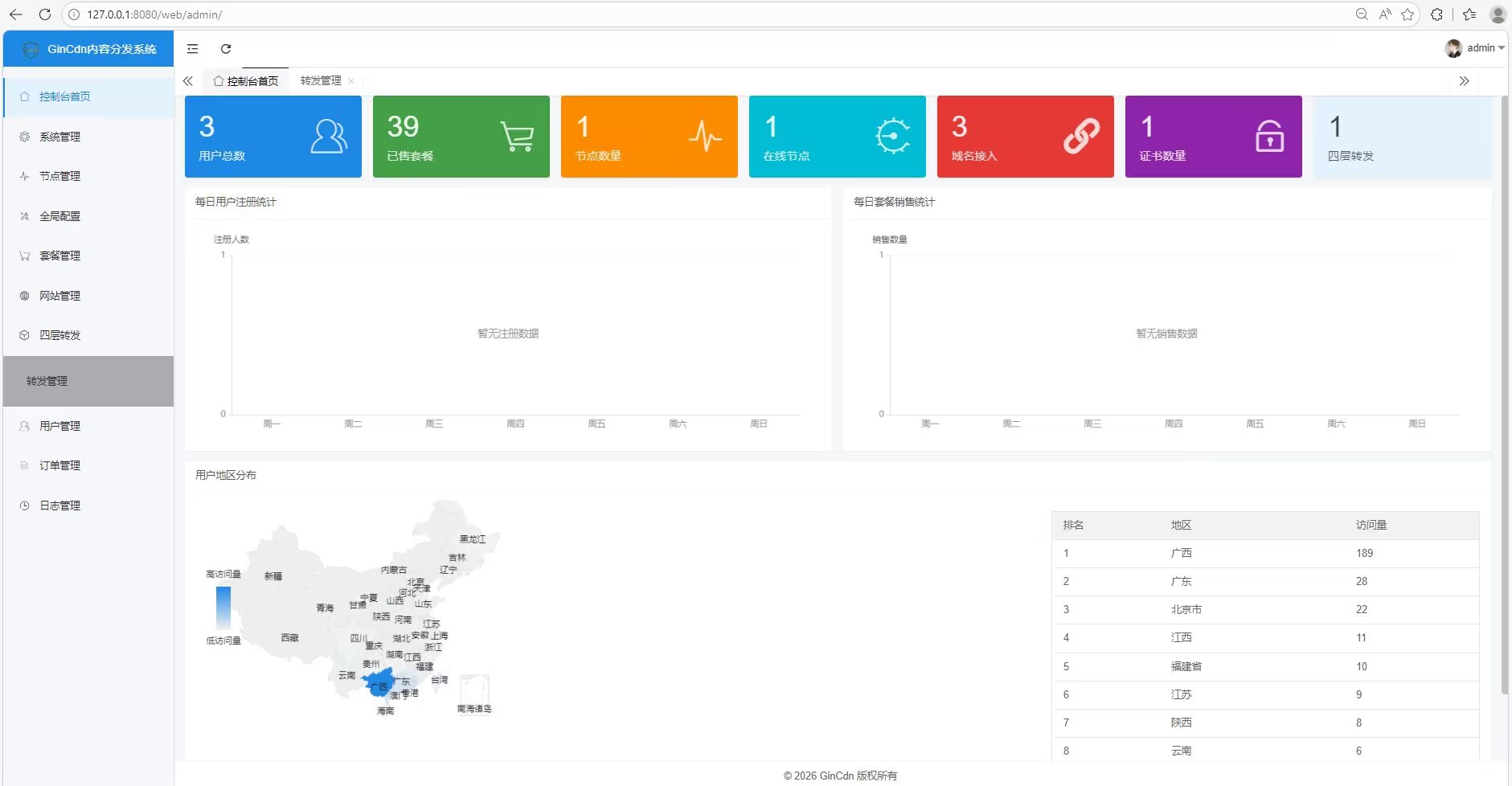Collapse the sidebar with the menu-fold icon
Screen dimensions: 1512x786
point(192,49)
